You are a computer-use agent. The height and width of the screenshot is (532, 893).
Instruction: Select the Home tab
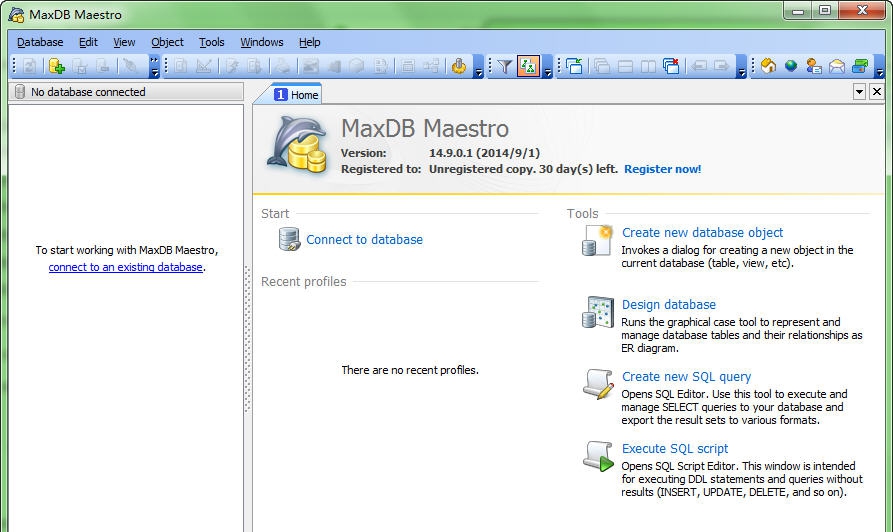click(x=297, y=95)
